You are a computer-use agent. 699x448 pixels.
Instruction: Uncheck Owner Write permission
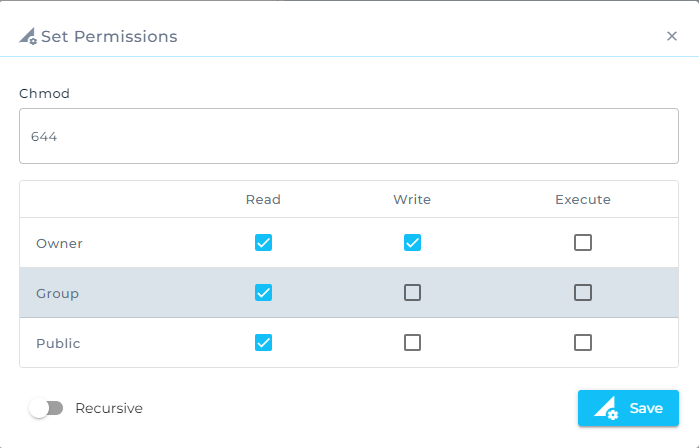[x=412, y=242]
